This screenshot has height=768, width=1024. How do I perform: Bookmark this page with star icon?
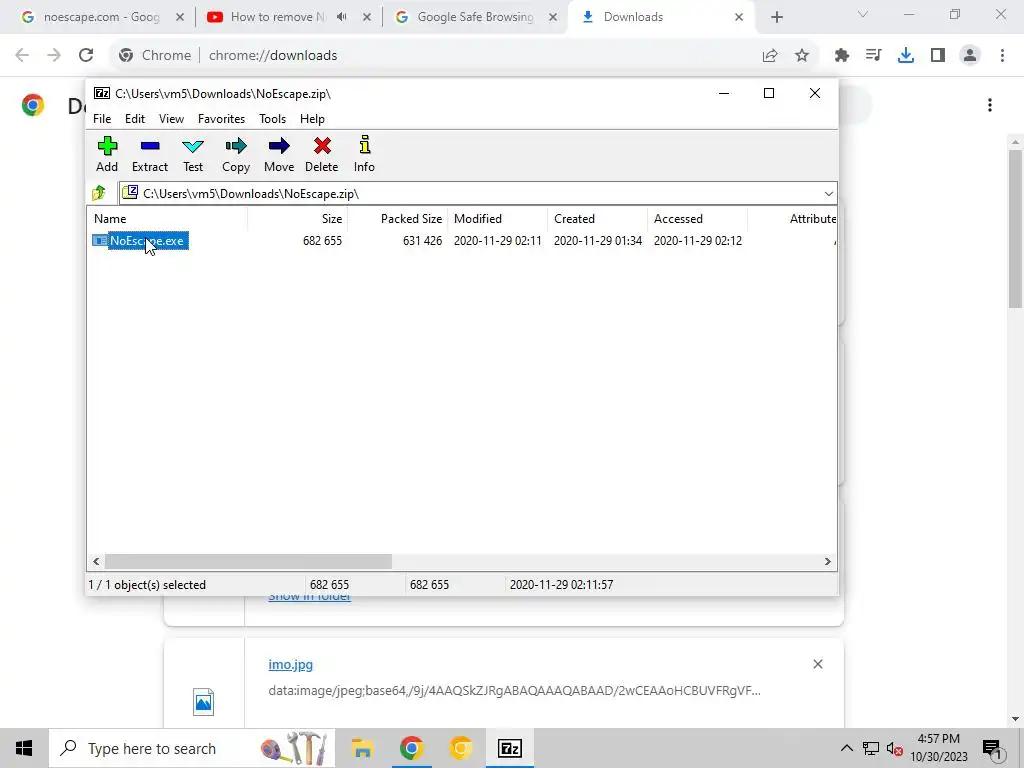click(x=802, y=56)
